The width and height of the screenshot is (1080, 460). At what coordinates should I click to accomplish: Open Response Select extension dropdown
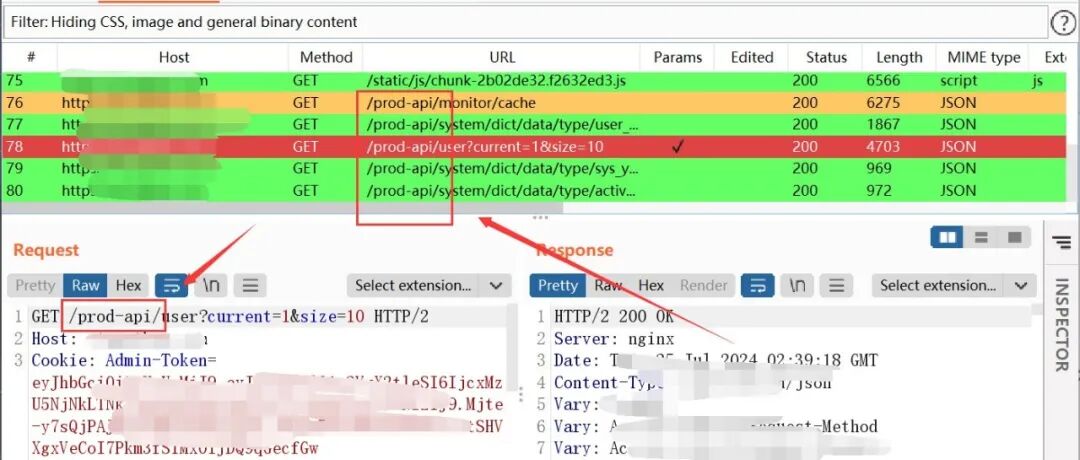pyautogui.click(x=954, y=285)
